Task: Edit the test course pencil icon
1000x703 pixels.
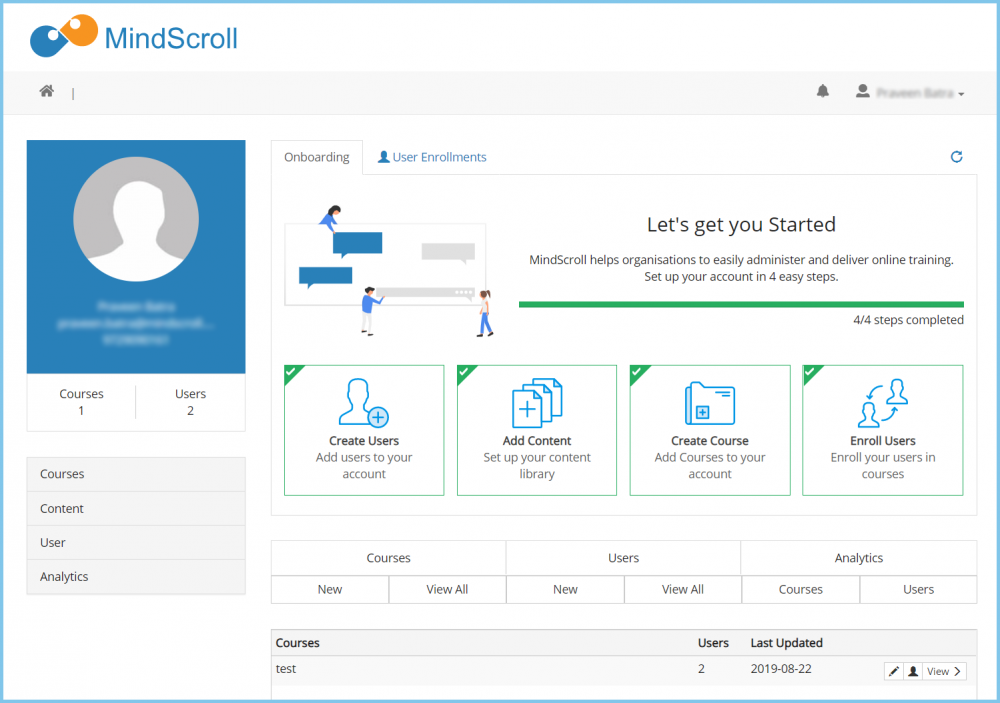Action: [x=893, y=671]
